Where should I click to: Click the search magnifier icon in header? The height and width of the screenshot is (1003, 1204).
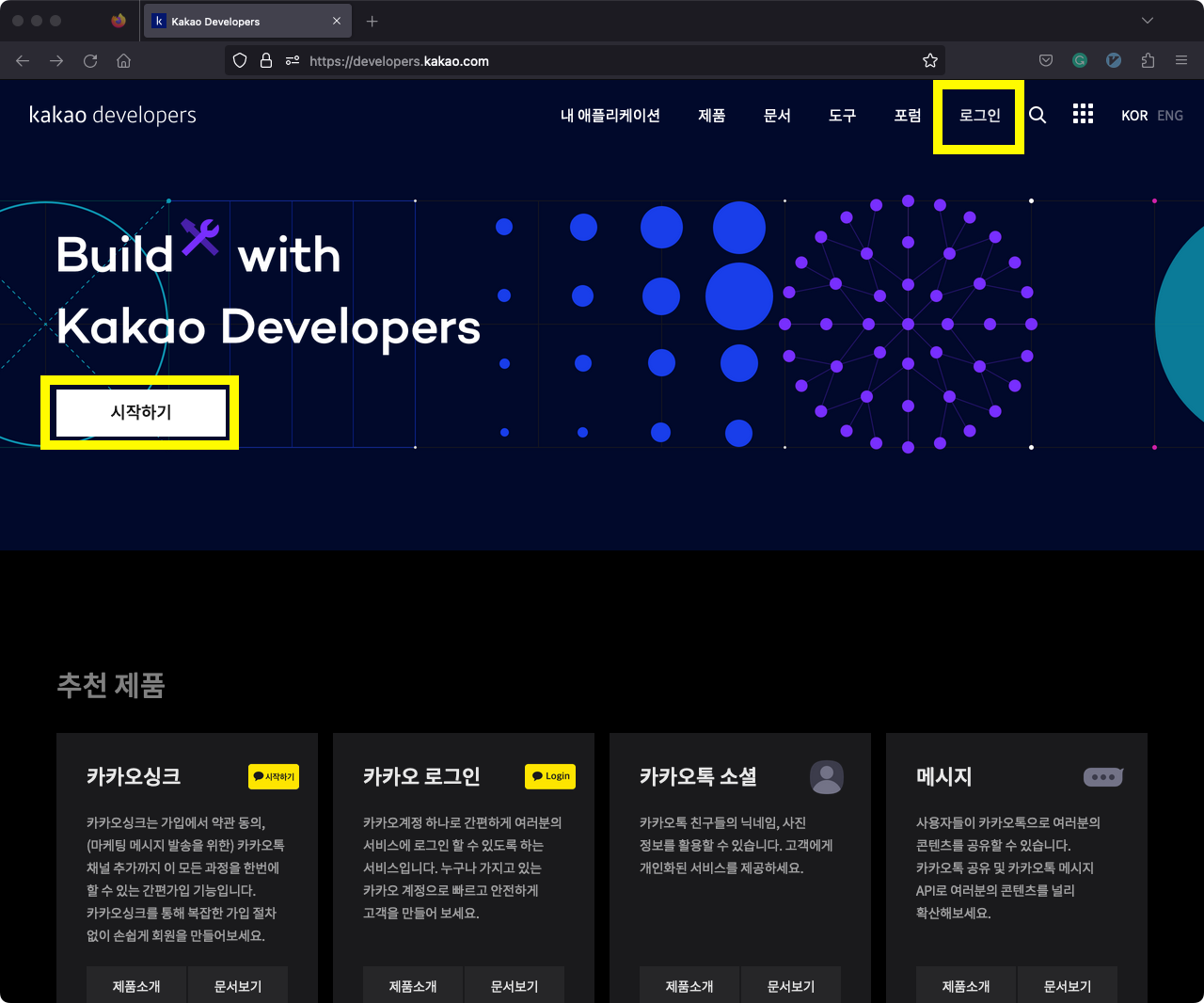(1038, 115)
